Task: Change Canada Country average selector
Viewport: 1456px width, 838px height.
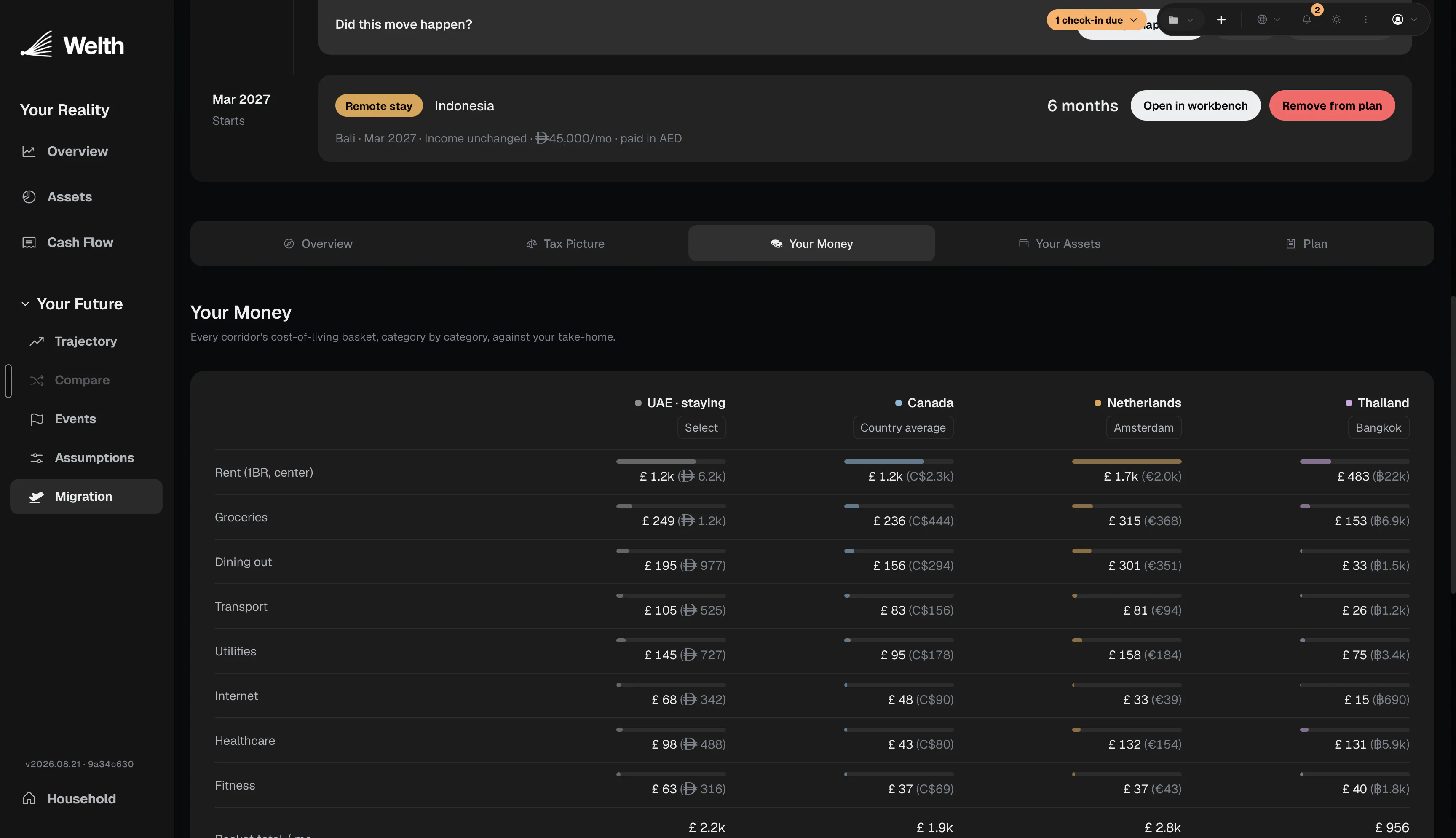Action: pyautogui.click(x=903, y=427)
